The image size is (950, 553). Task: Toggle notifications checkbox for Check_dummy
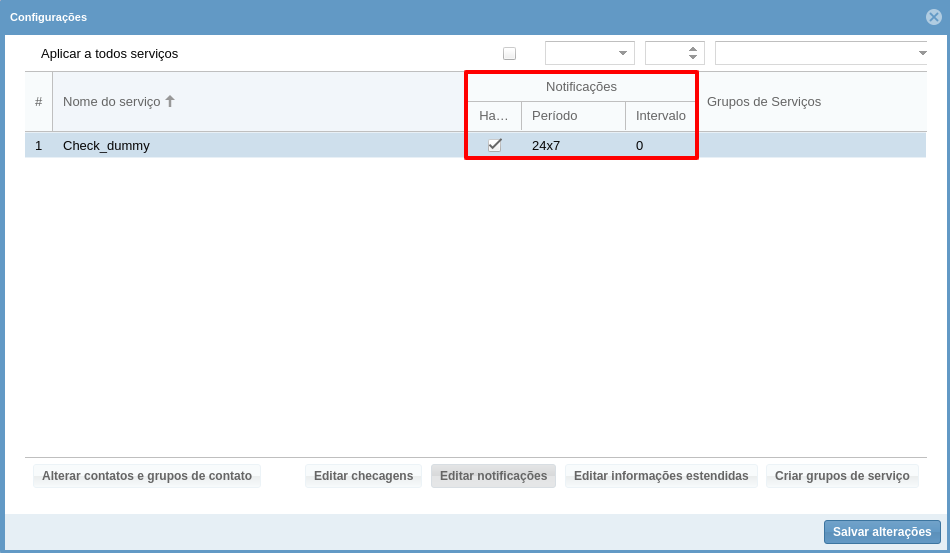[x=494, y=145]
